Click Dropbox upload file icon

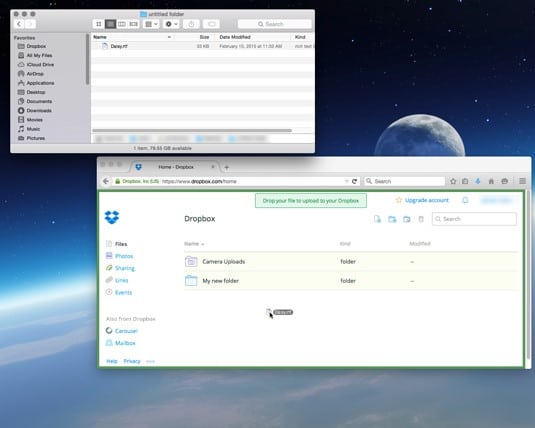[377, 219]
